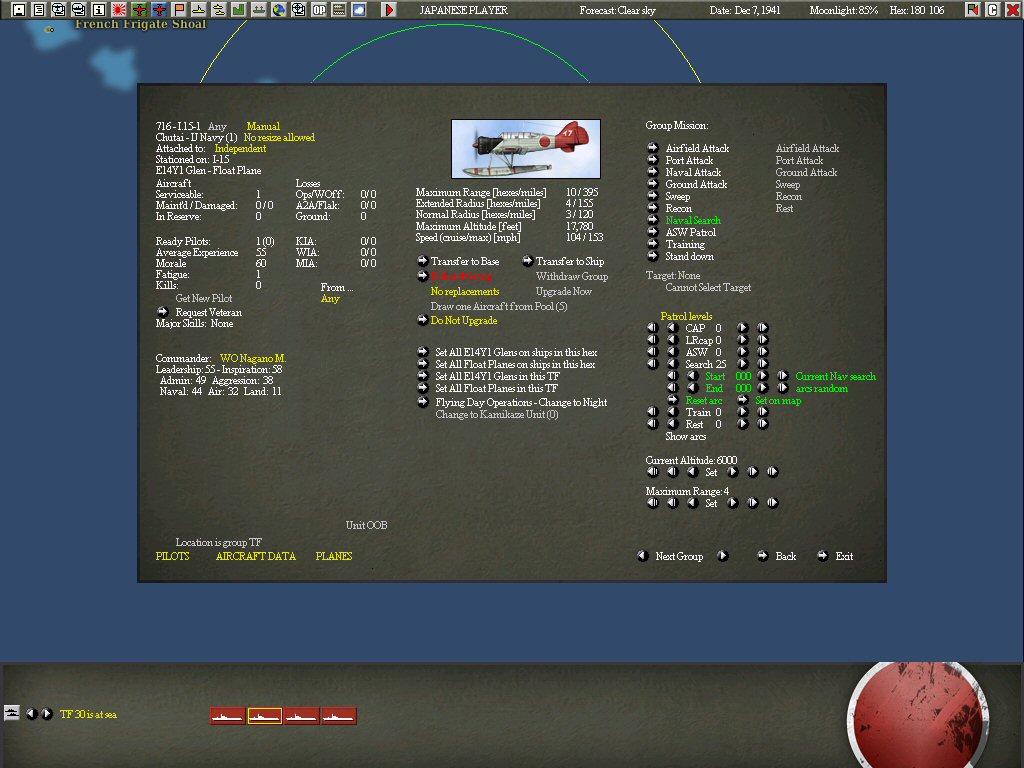1024x768 pixels.
Task: Select Airfield Attack group mission bullet
Action: [x=652, y=148]
